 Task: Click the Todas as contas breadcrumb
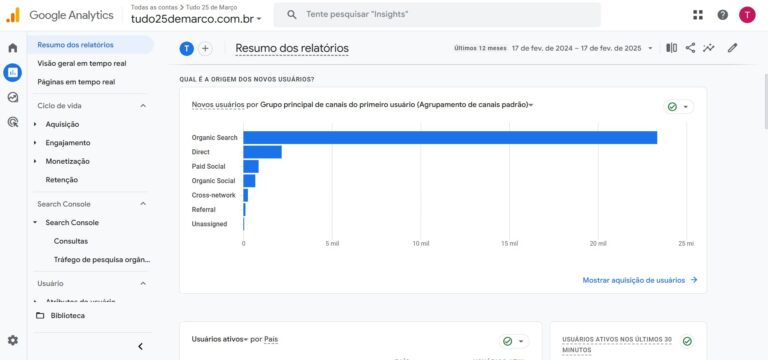(154, 7)
